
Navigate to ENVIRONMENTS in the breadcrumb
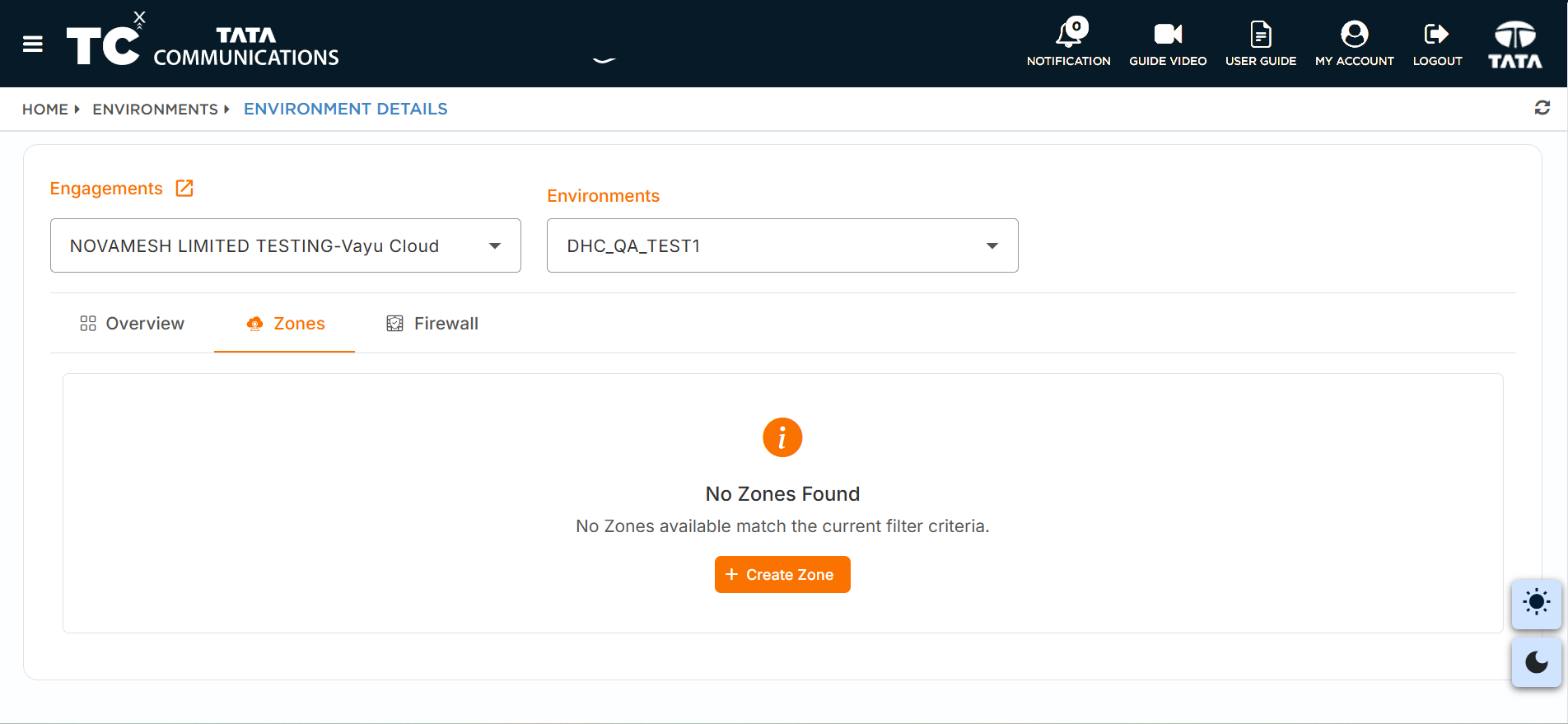coord(155,110)
